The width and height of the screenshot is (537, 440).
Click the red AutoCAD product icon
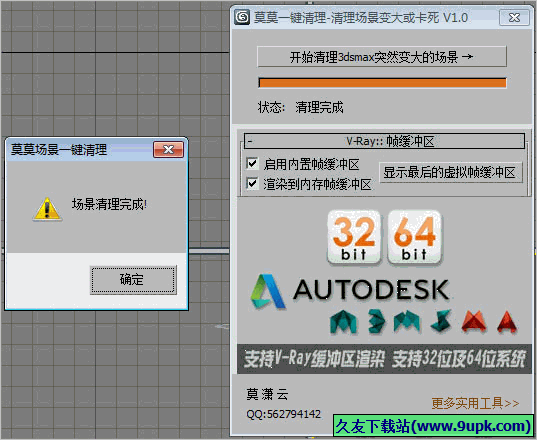click(507, 321)
